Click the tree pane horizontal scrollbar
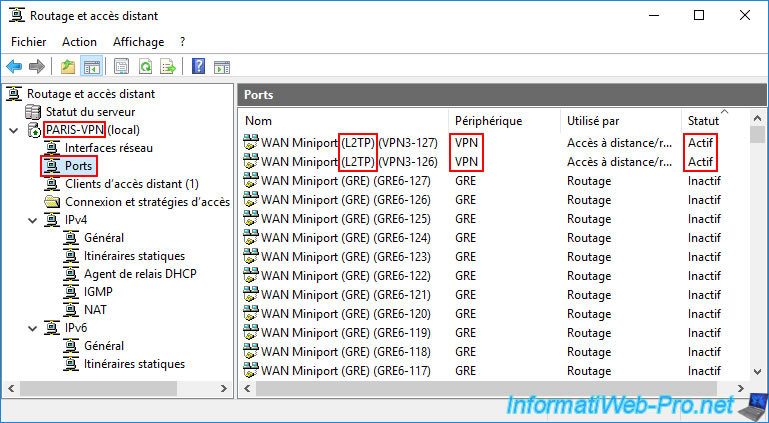Image resolution: width=769 pixels, height=423 pixels. click(100, 388)
